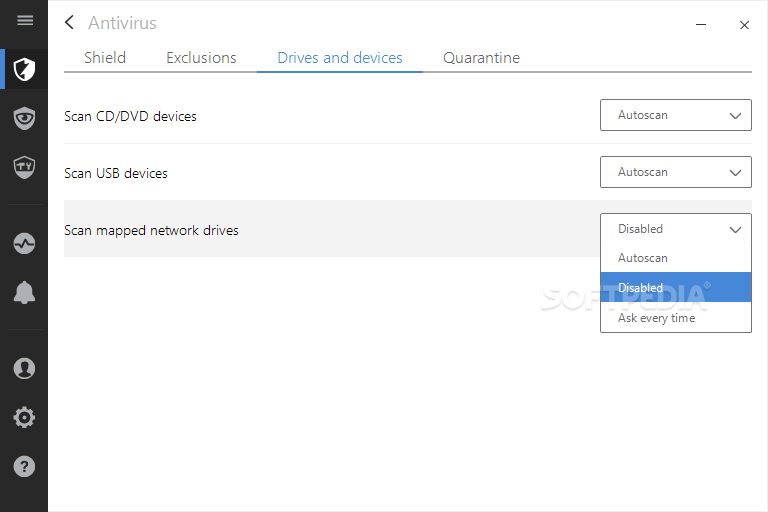Expand the Scan CD/DVD devices dropdown
768x512 pixels.
point(675,115)
